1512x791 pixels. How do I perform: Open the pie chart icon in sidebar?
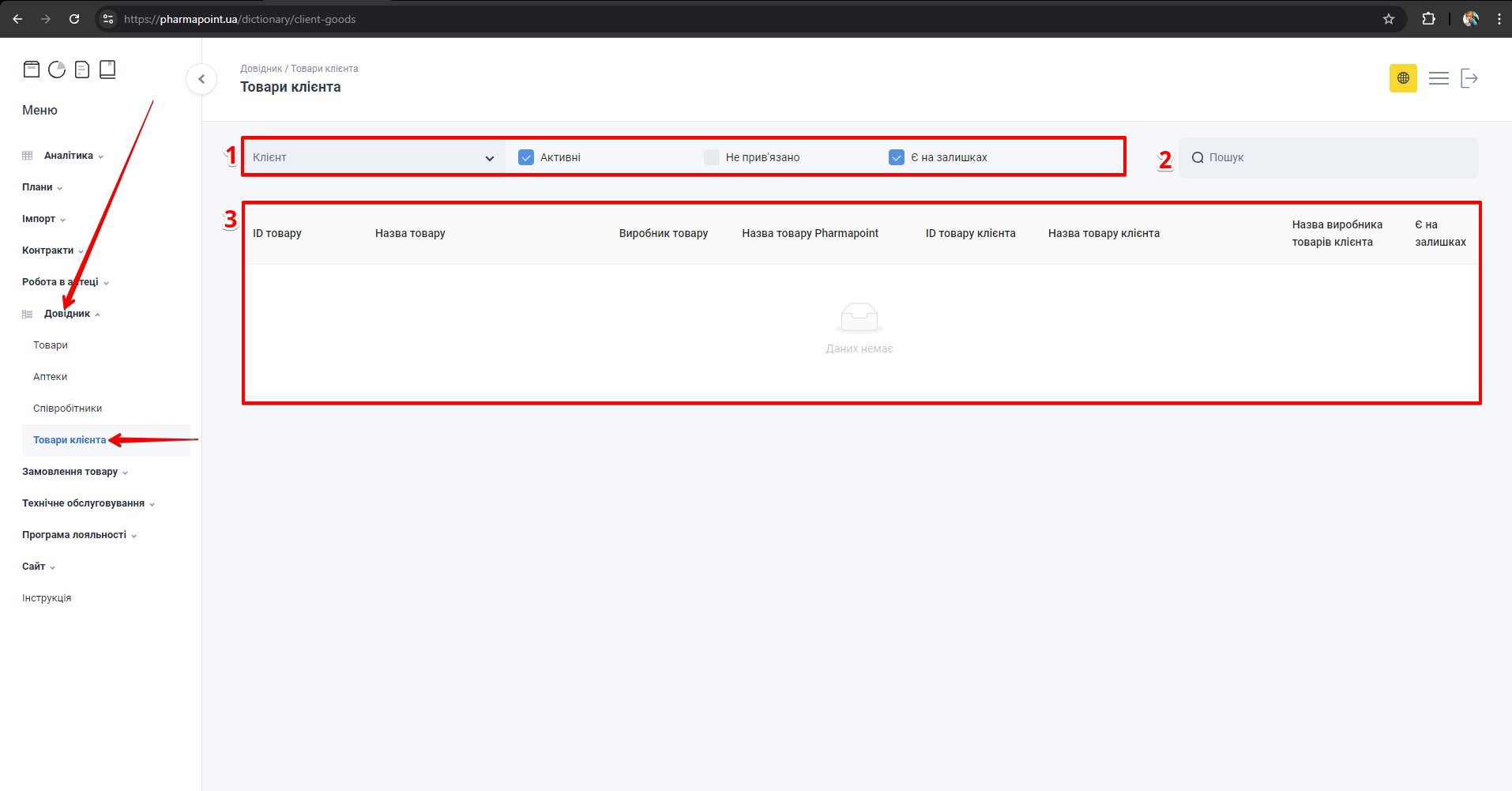tap(57, 70)
